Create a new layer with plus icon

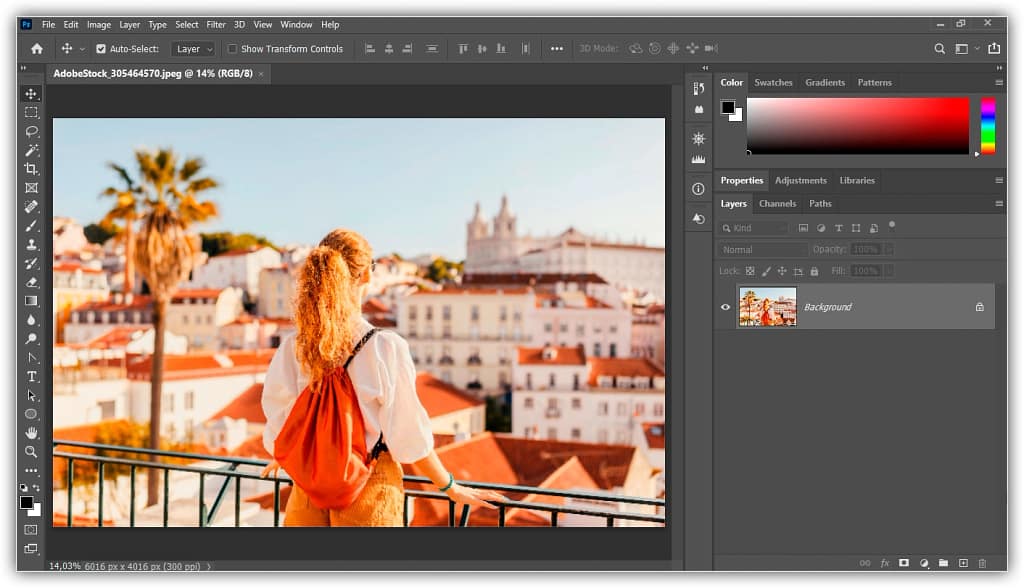pyautogui.click(x=963, y=563)
